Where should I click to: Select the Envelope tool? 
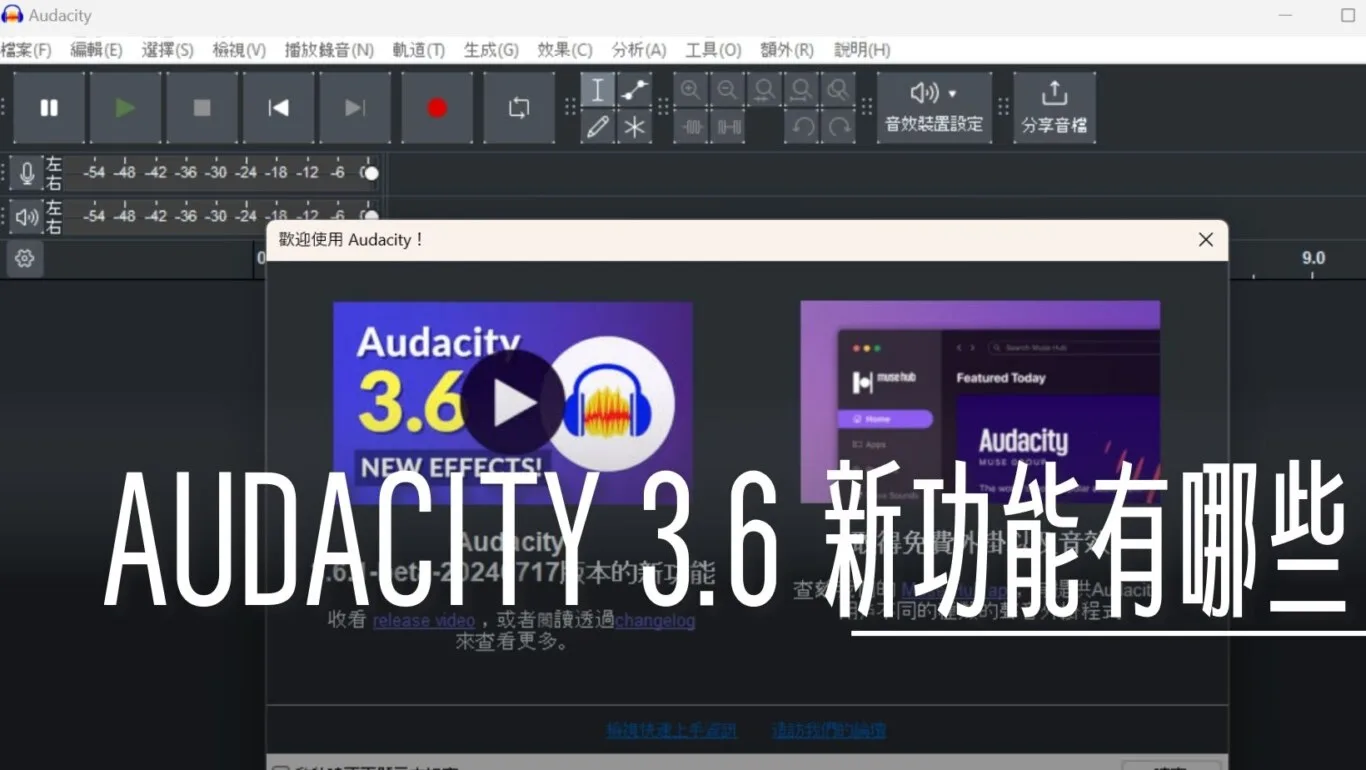pyautogui.click(x=634, y=90)
